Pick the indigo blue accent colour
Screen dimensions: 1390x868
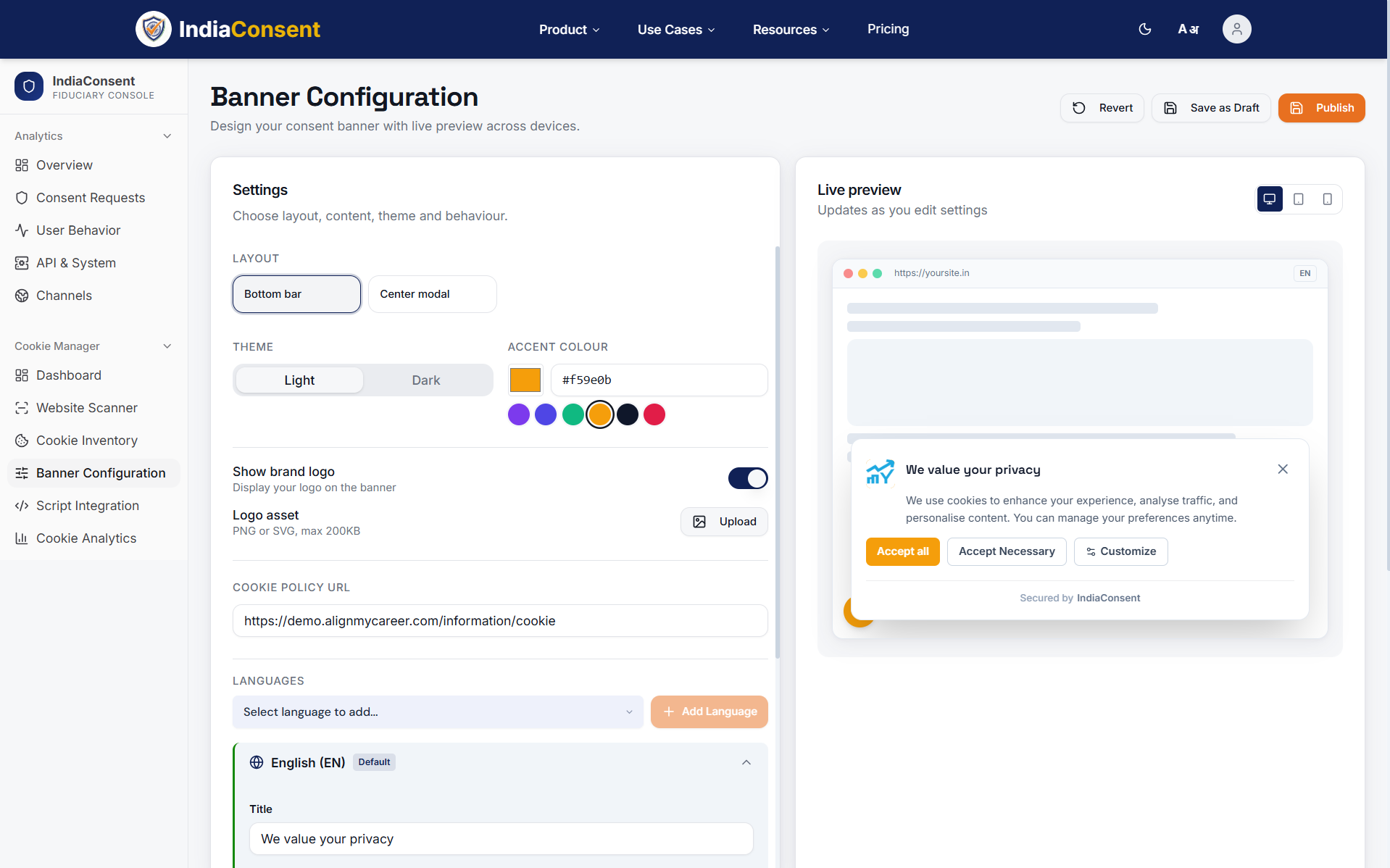(x=546, y=414)
